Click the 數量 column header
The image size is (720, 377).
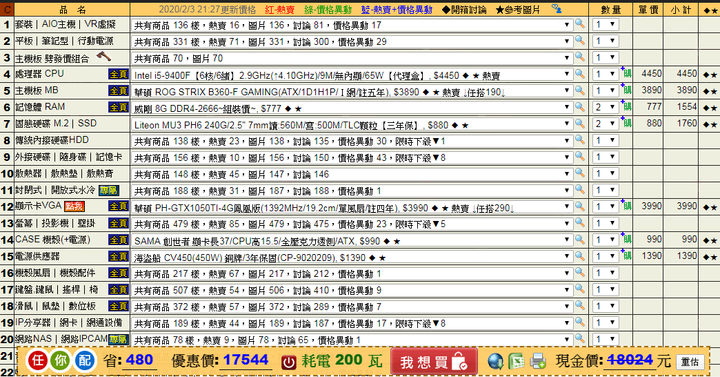click(611, 10)
